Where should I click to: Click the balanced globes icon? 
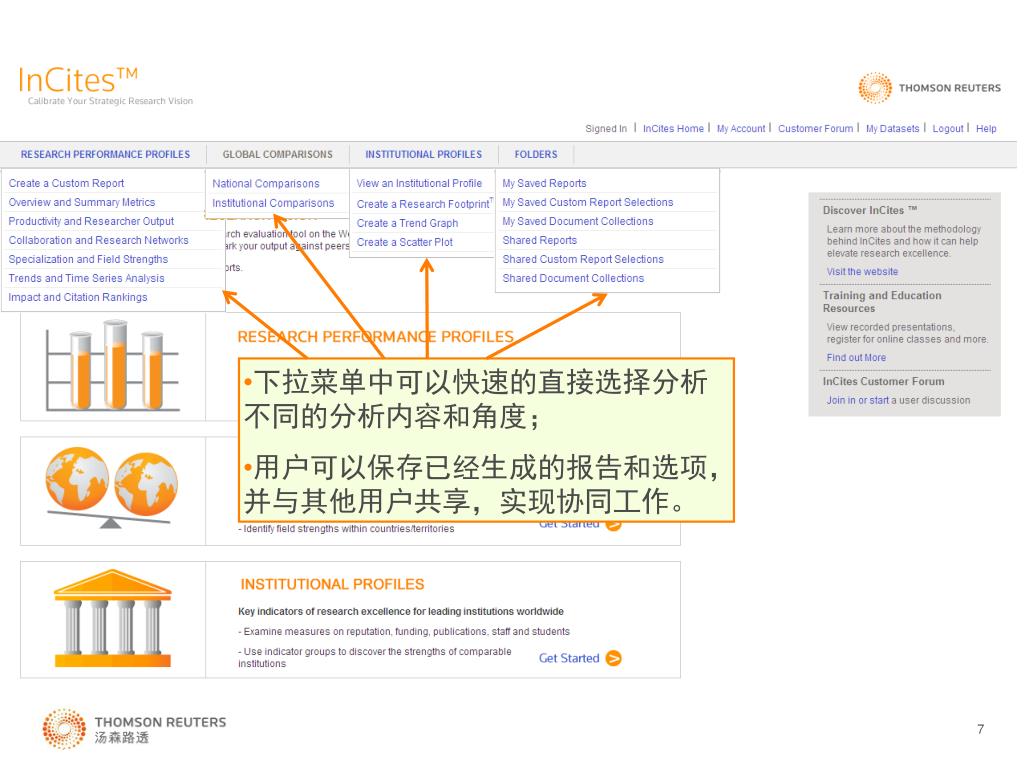[112, 487]
